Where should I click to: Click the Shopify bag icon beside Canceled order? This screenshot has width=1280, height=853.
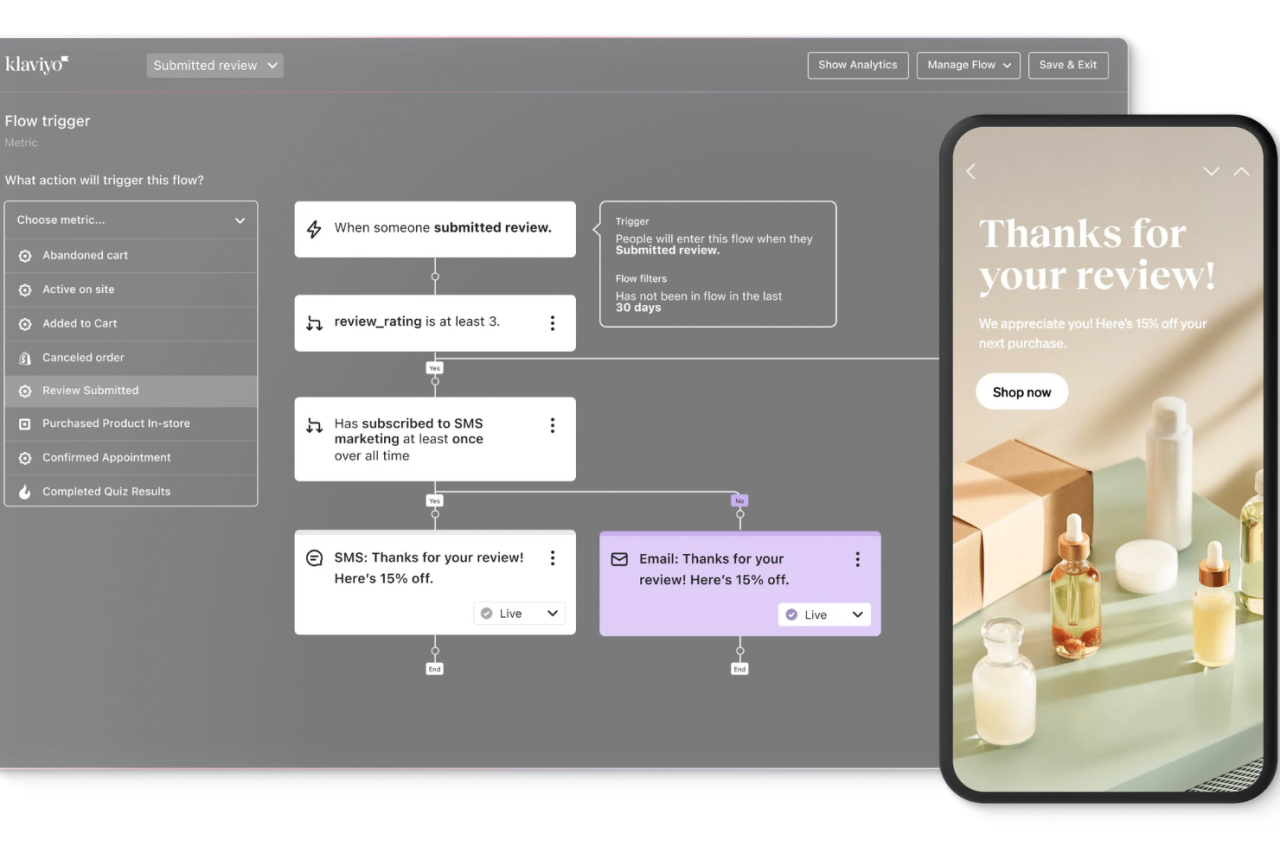(23, 357)
